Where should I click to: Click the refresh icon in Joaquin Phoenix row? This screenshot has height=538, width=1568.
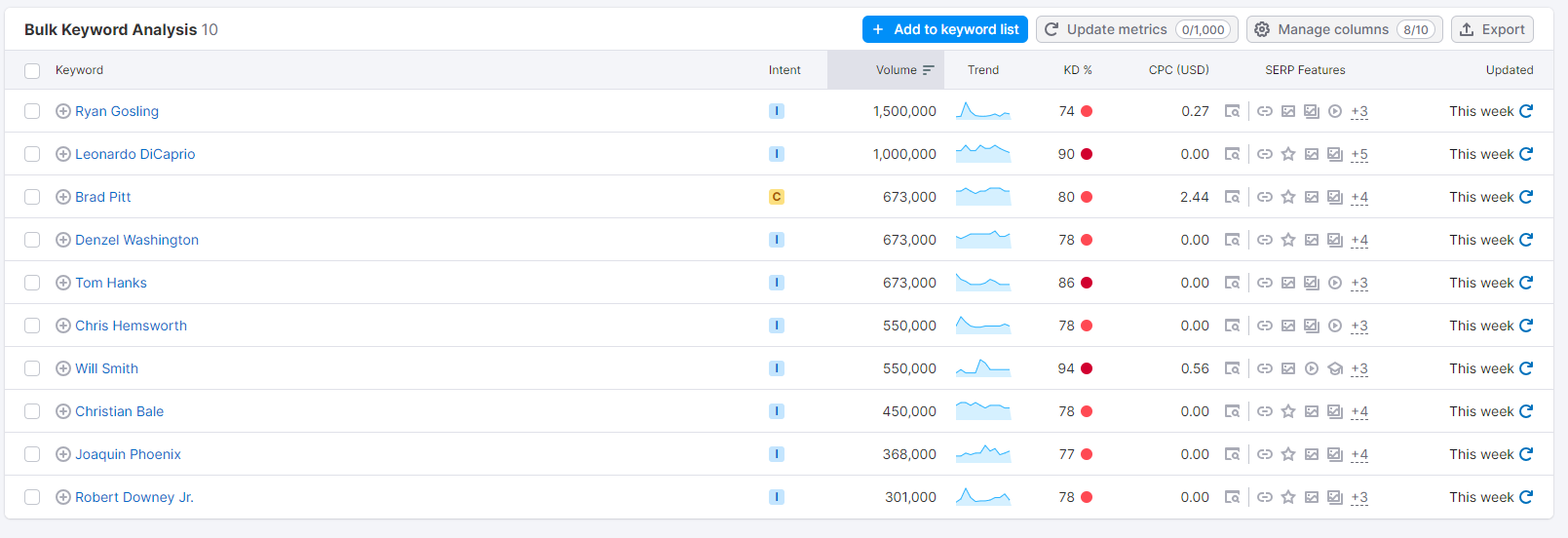click(x=1526, y=454)
